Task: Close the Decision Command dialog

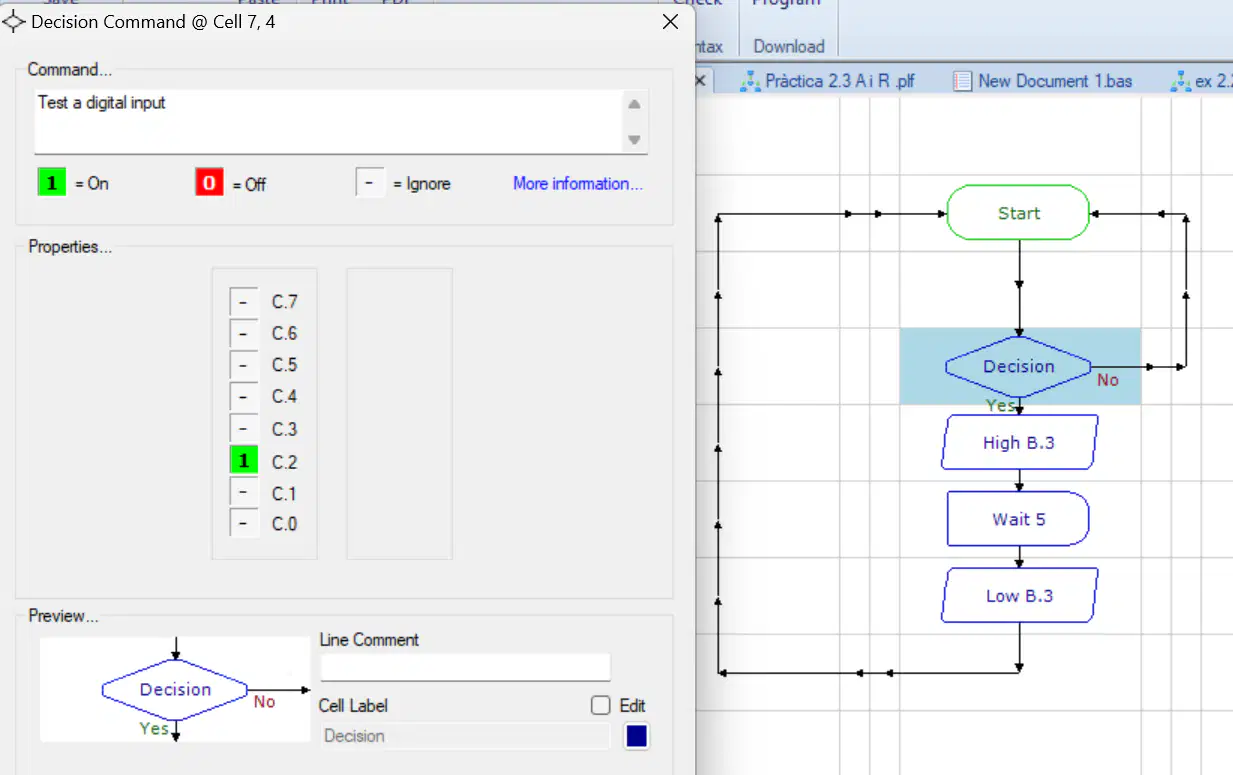Action: pyautogui.click(x=670, y=22)
